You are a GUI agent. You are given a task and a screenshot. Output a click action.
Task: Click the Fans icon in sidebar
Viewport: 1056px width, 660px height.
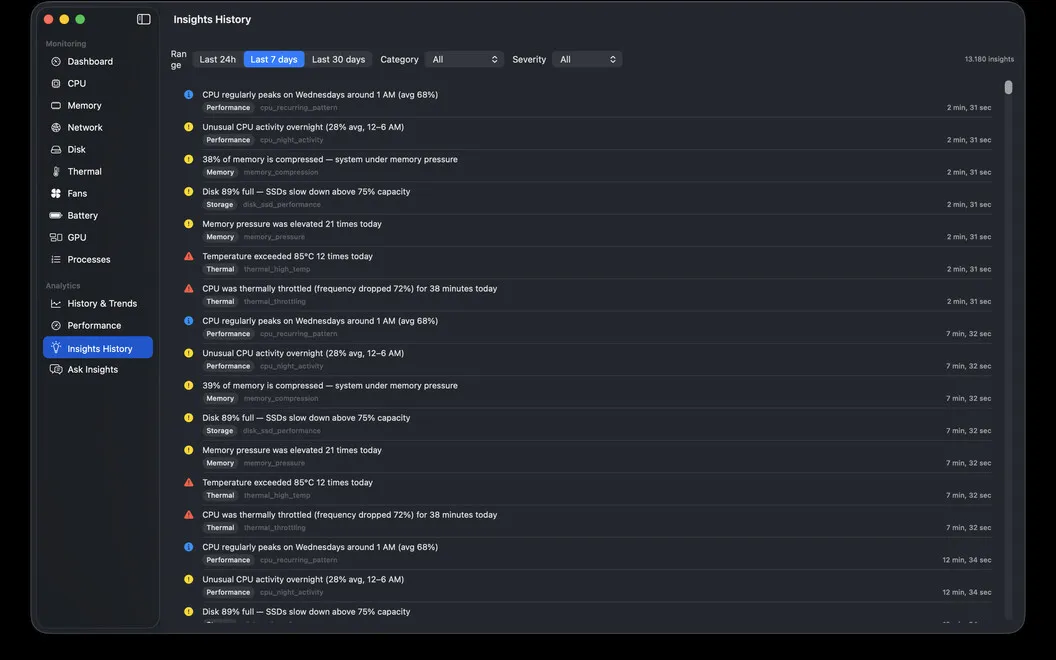click(56, 193)
